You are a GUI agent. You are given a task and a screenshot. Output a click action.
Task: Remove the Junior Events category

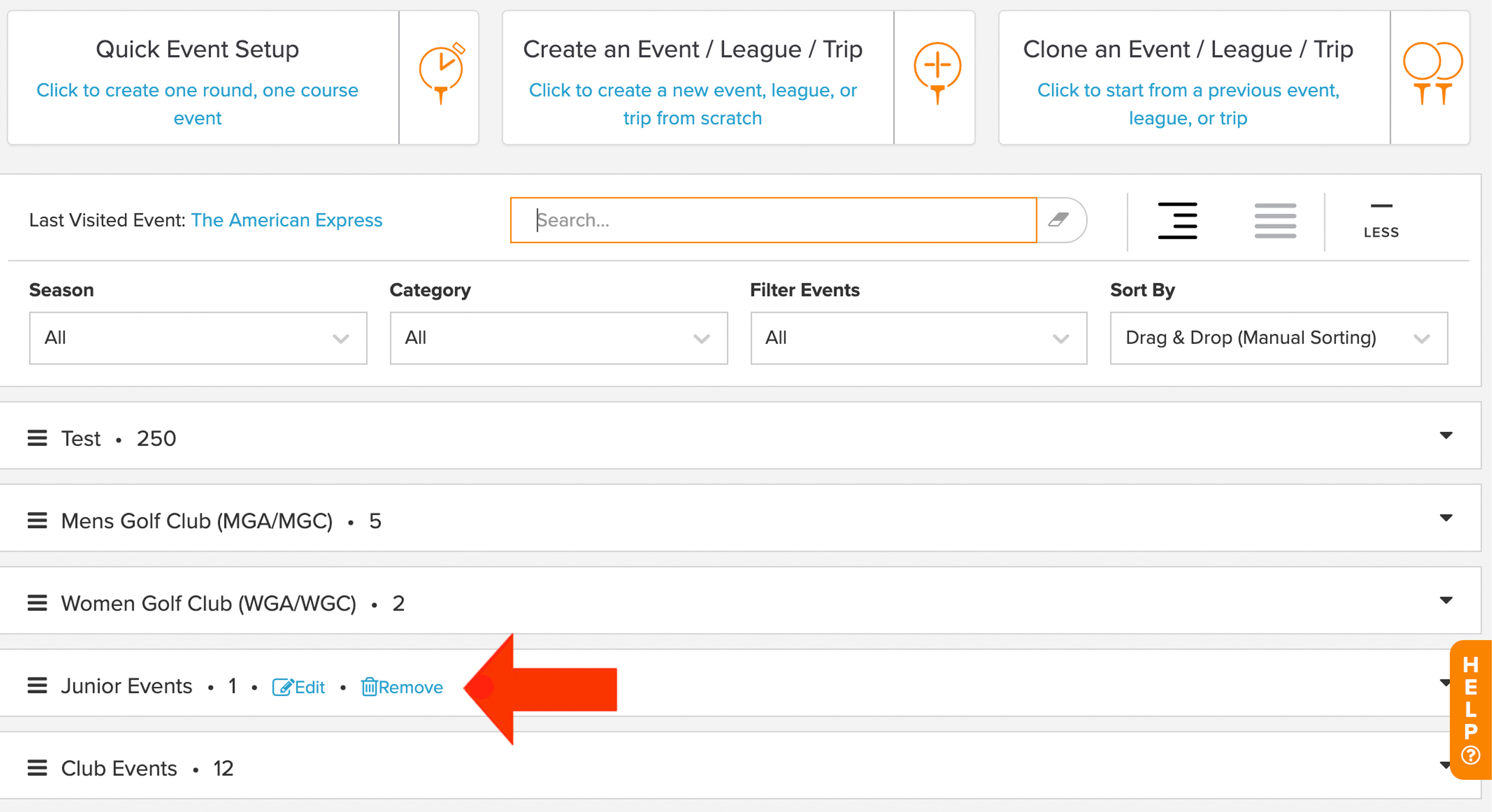point(402,687)
